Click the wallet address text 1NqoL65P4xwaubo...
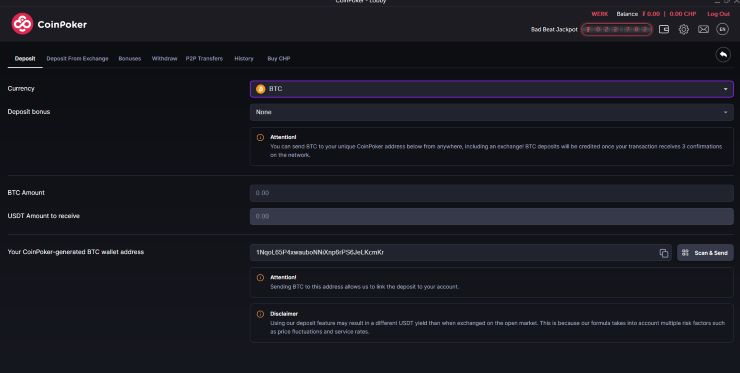The height and width of the screenshot is (373, 740). click(320, 253)
